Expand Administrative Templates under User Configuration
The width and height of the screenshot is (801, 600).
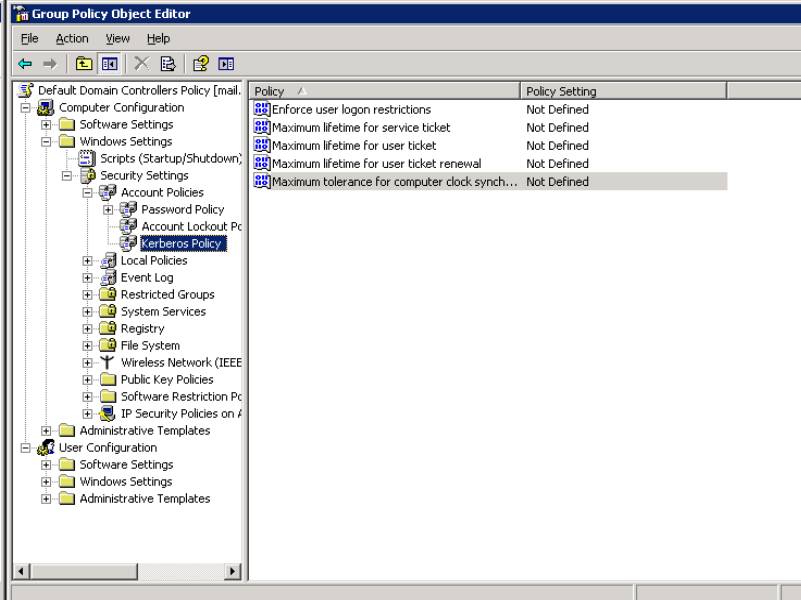[x=46, y=499]
